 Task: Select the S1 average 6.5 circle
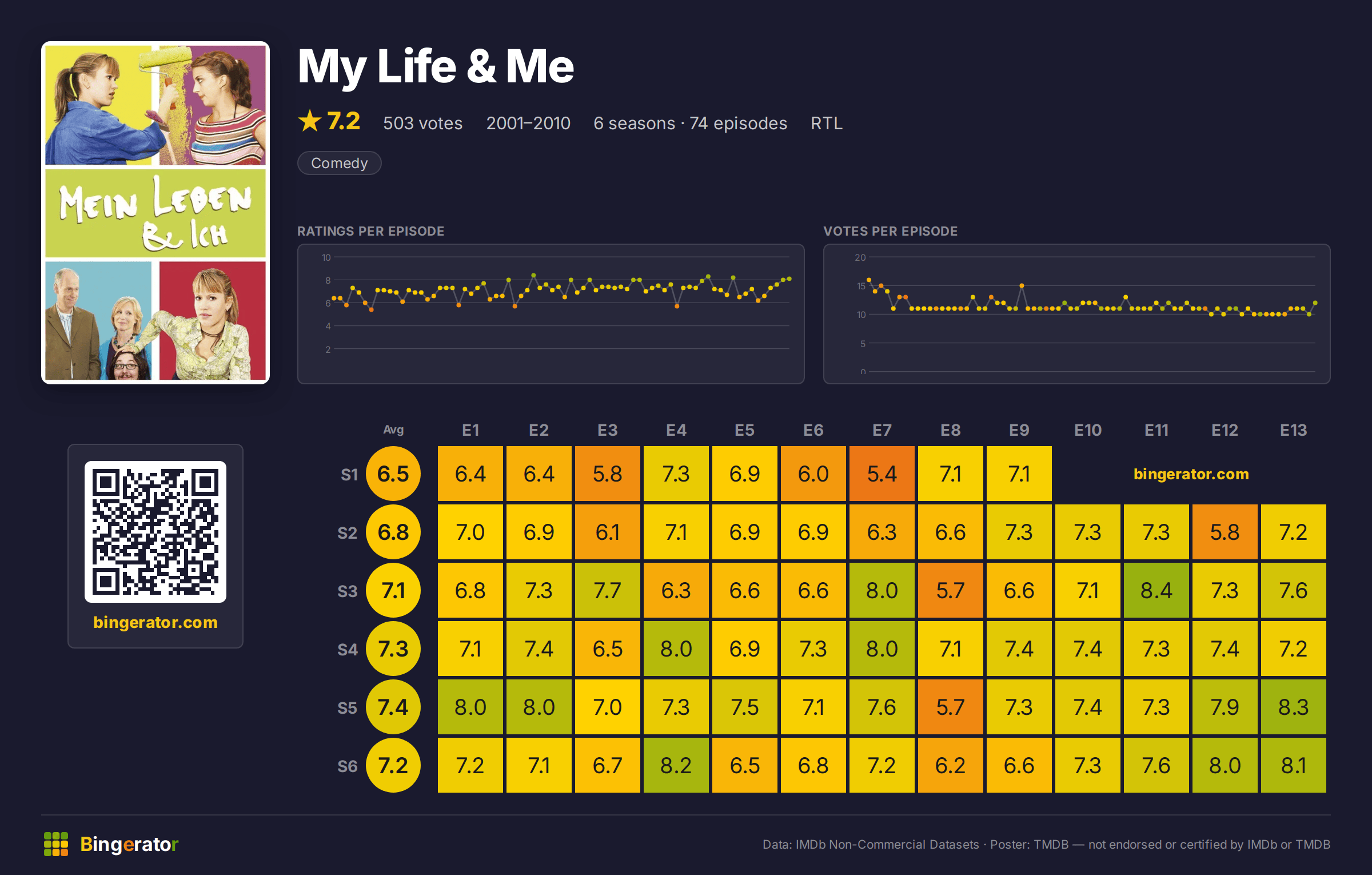tap(393, 474)
